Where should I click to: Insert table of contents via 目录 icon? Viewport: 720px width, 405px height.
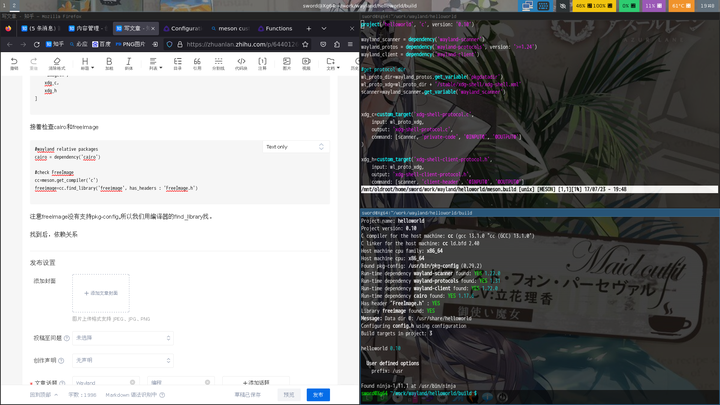(177, 63)
